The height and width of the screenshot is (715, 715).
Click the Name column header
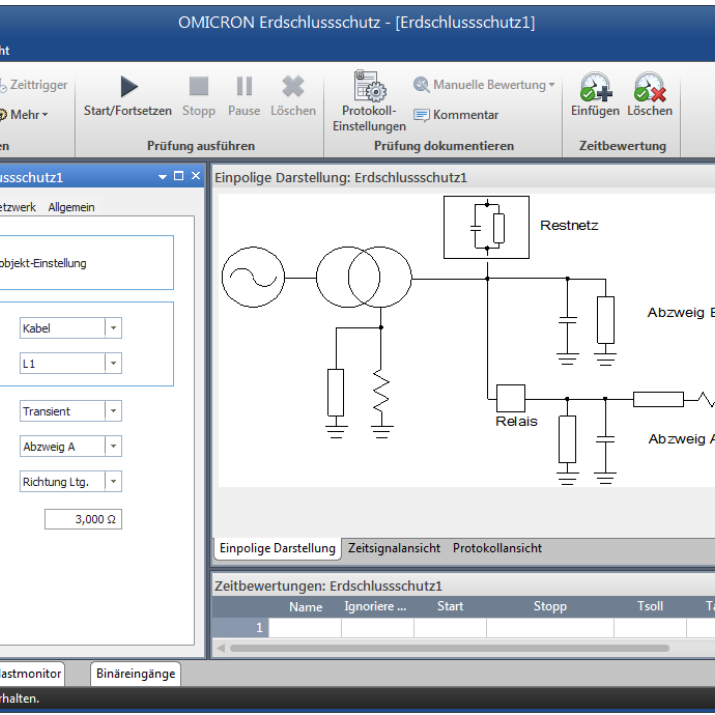pyautogui.click(x=305, y=607)
